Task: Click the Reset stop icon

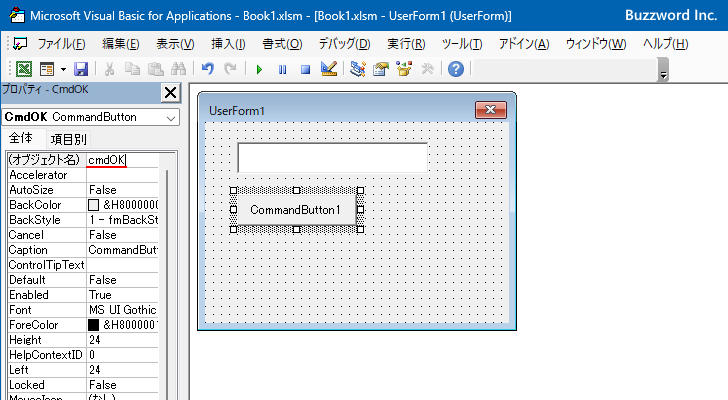Action: [305, 69]
